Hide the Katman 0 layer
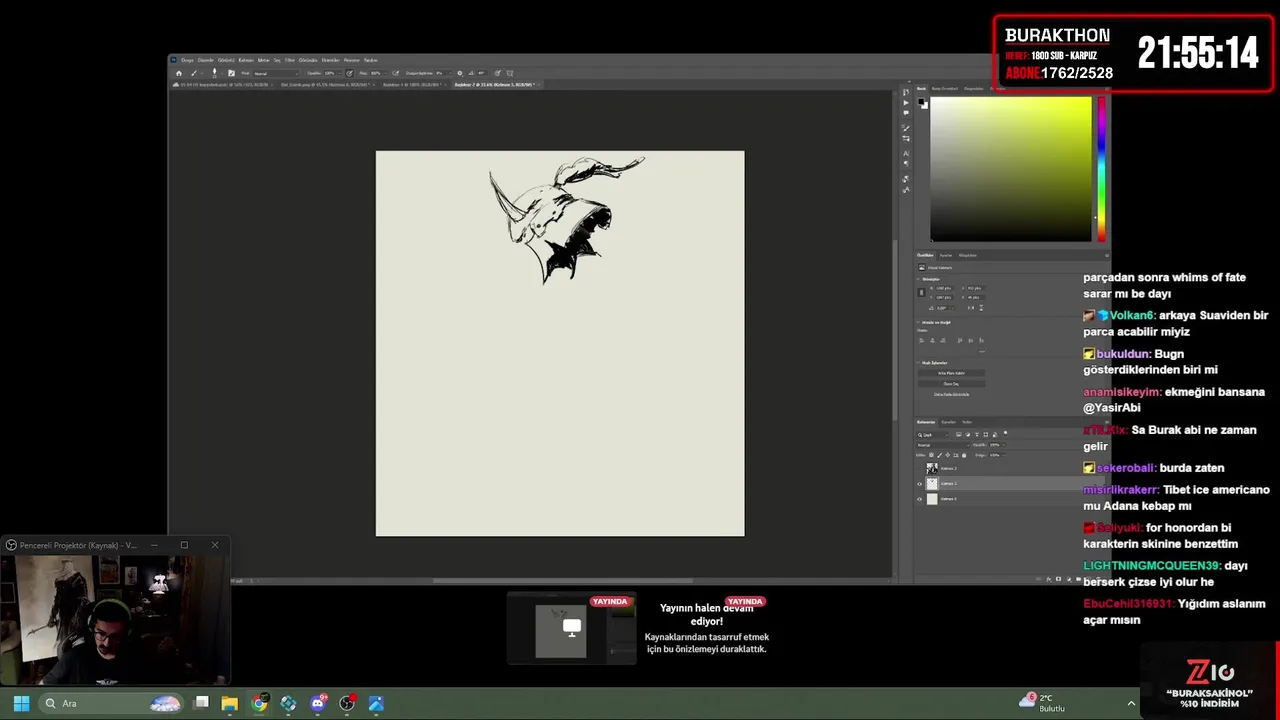Image resolution: width=1280 pixels, height=720 pixels. point(920,499)
